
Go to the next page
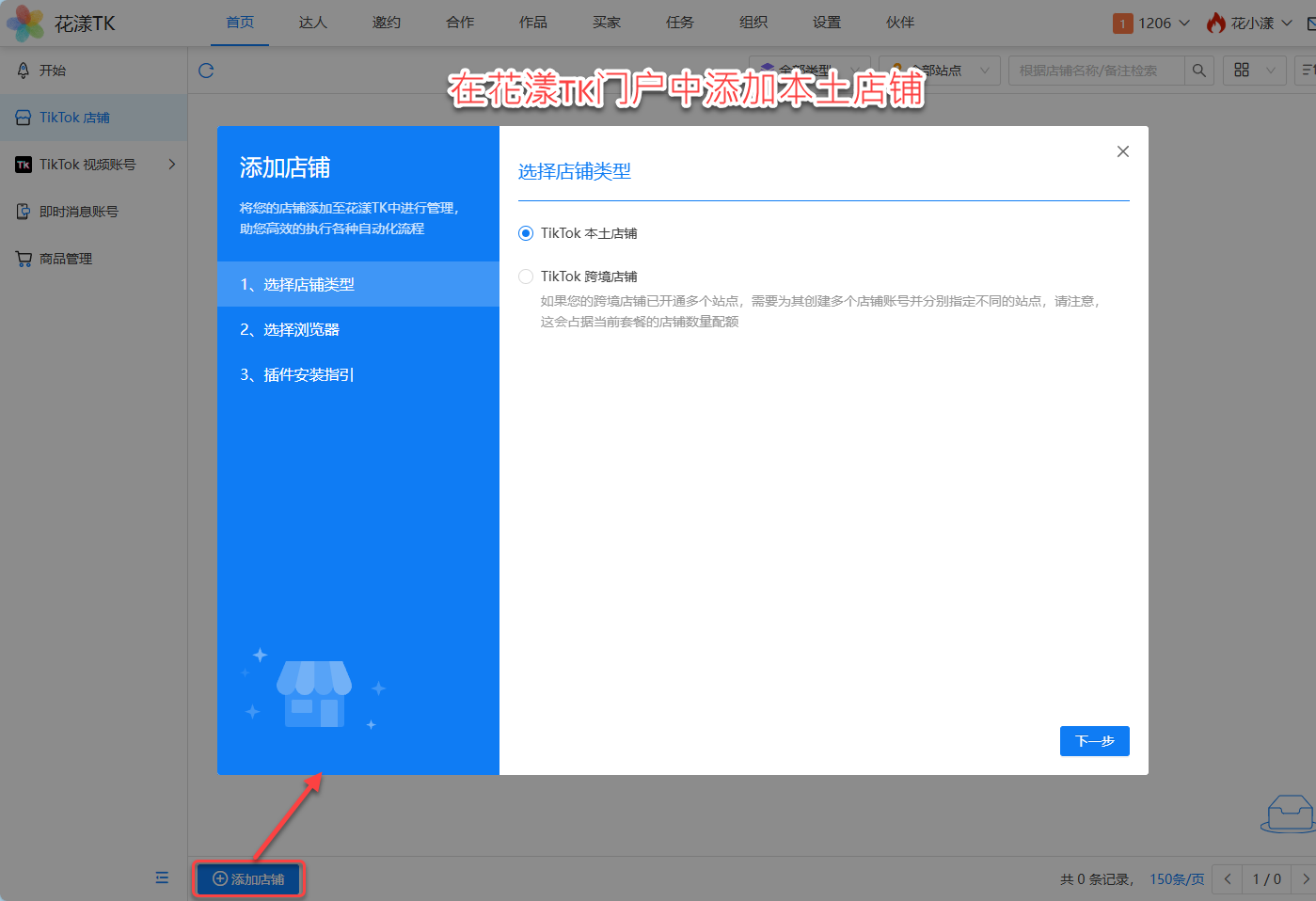pyautogui.click(x=1305, y=879)
